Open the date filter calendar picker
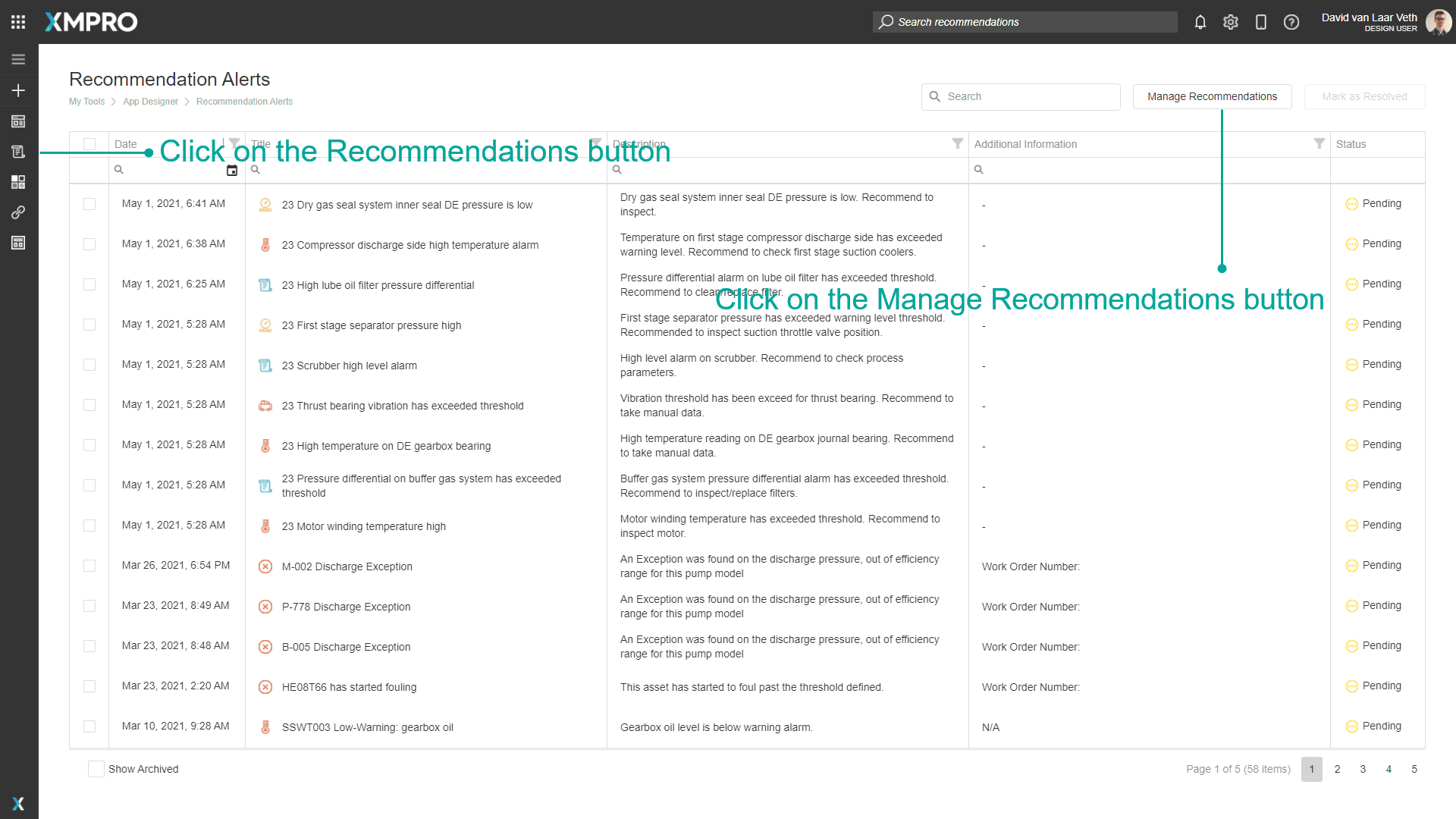Viewport: 1456px width, 819px height. click(232, 171)
